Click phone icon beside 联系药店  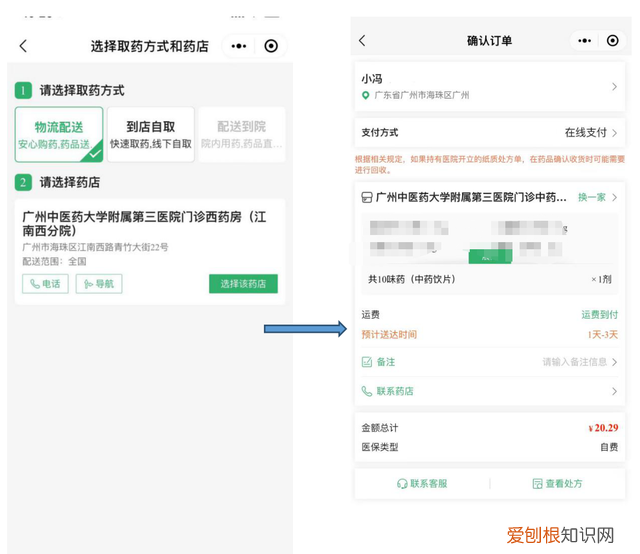click(367, 391)
